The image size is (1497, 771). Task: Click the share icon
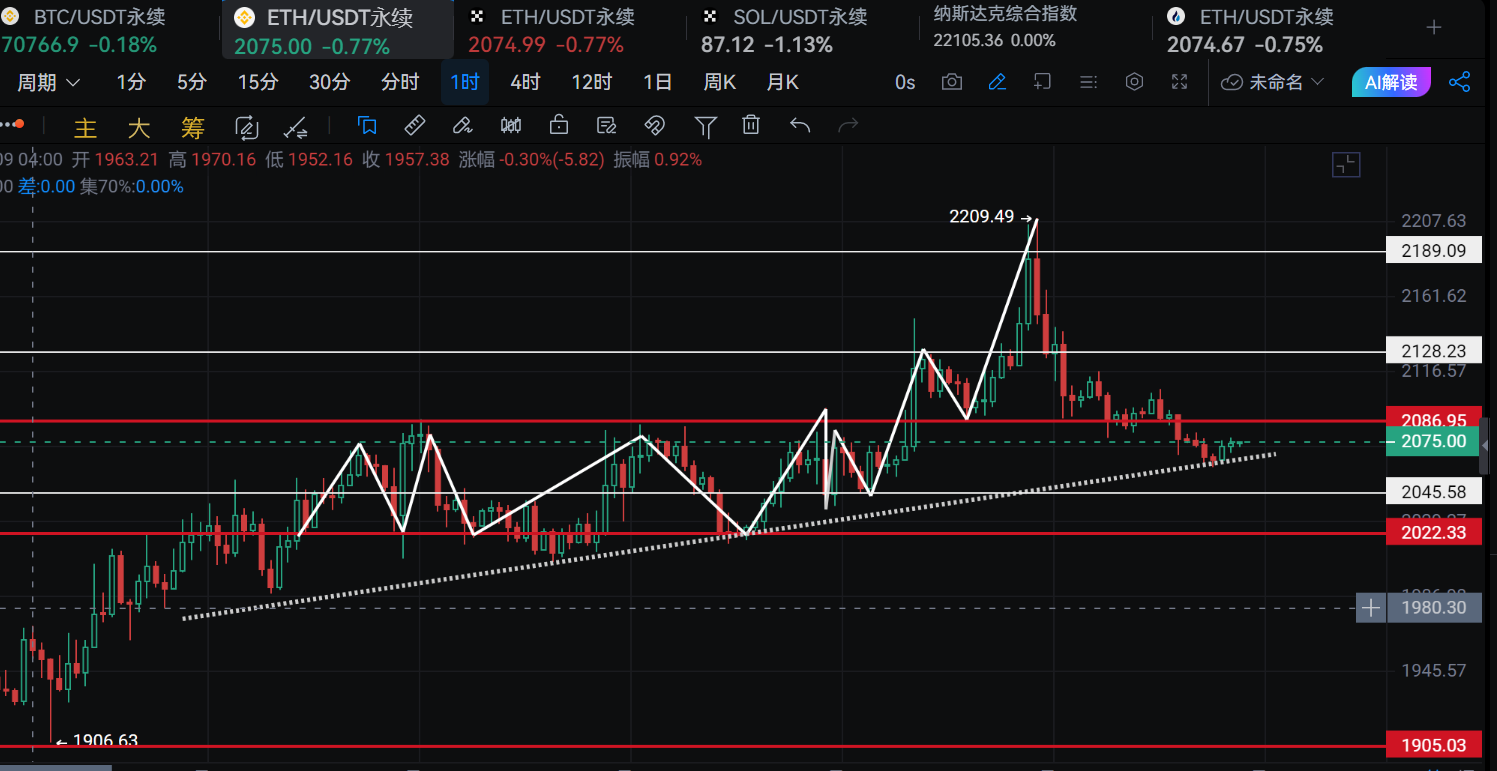1459,82
